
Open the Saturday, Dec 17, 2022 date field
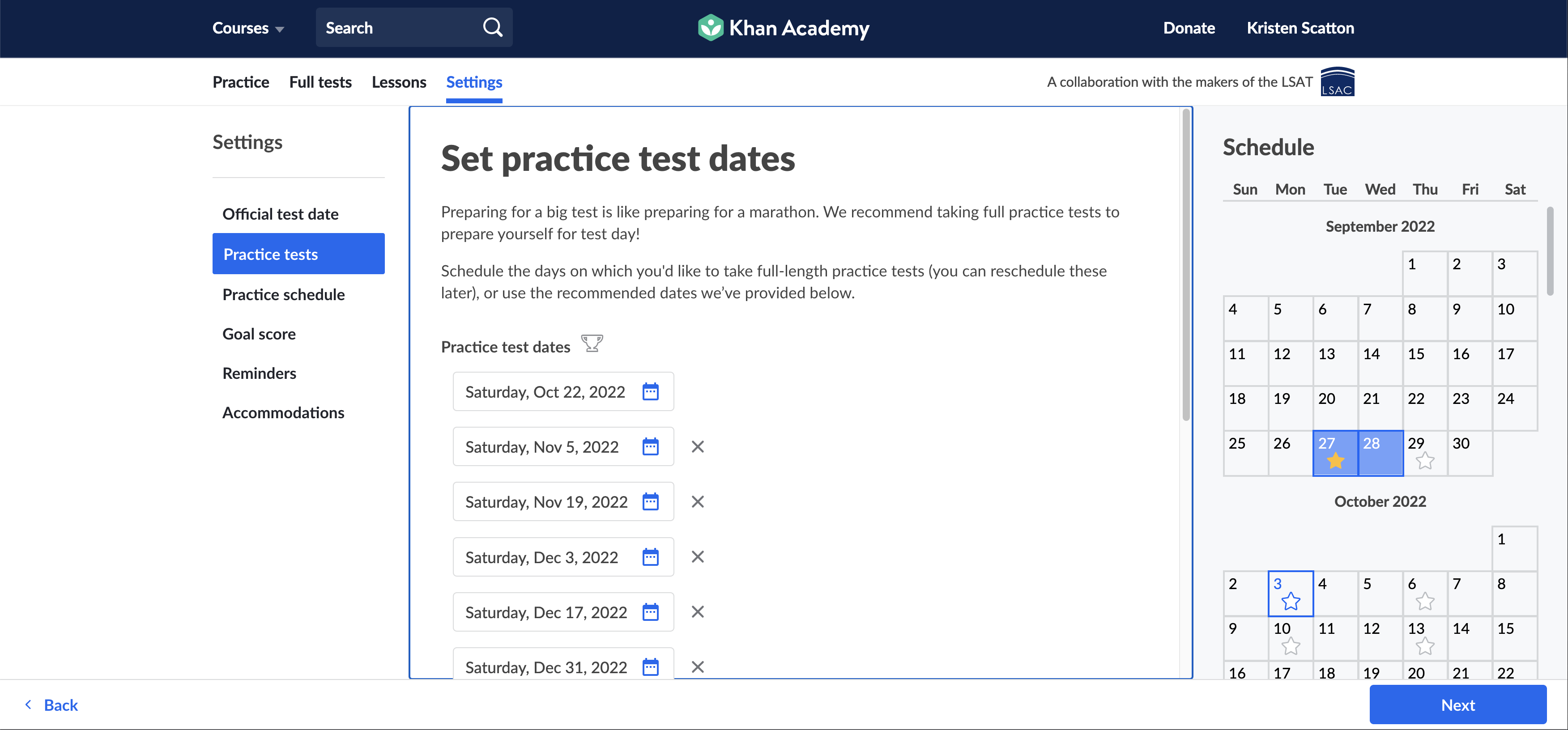546,612
